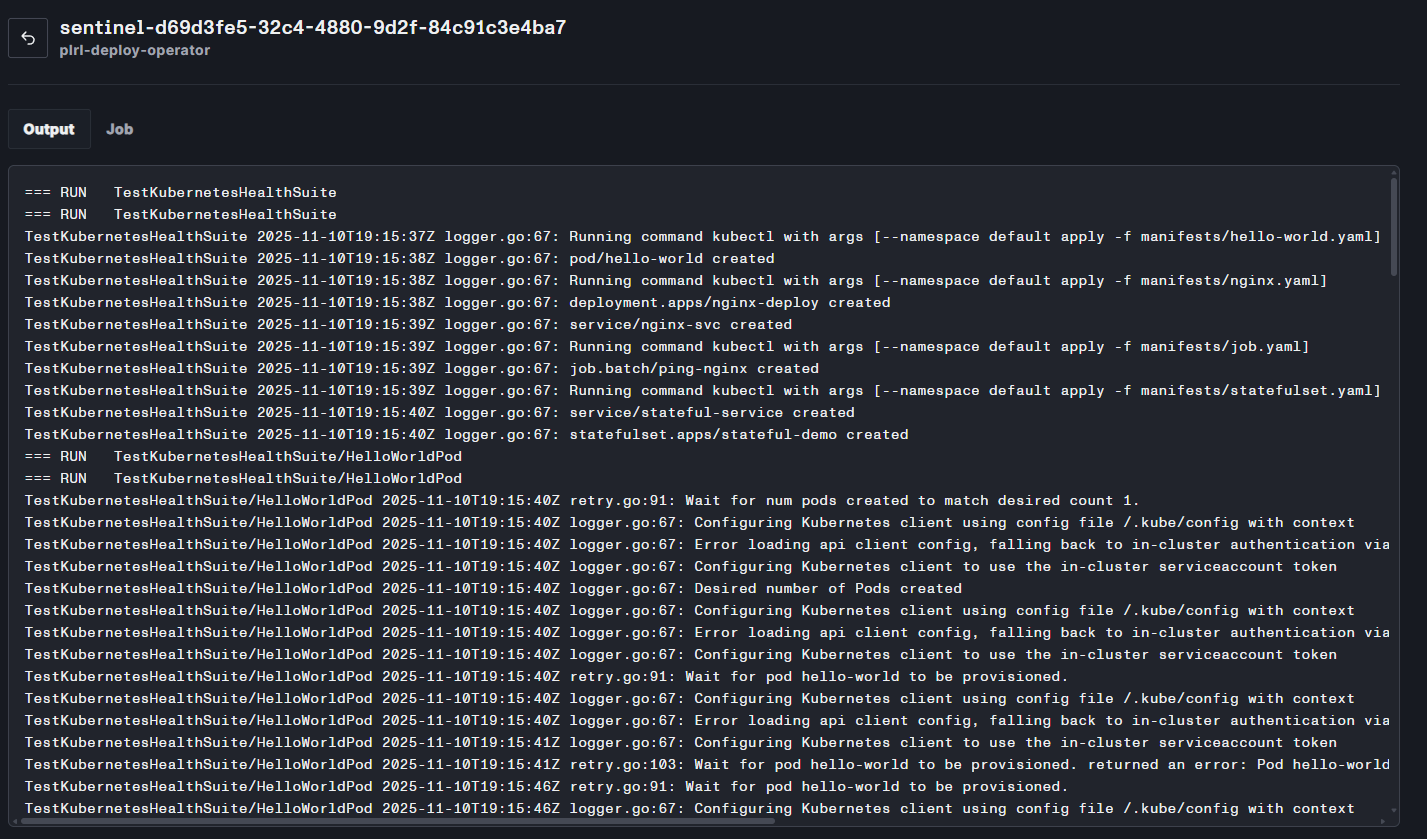Viewport: 1427px width, 839px height.
Task: Click the log line applying manifests/job.yaml
Action: coord(667,346)
